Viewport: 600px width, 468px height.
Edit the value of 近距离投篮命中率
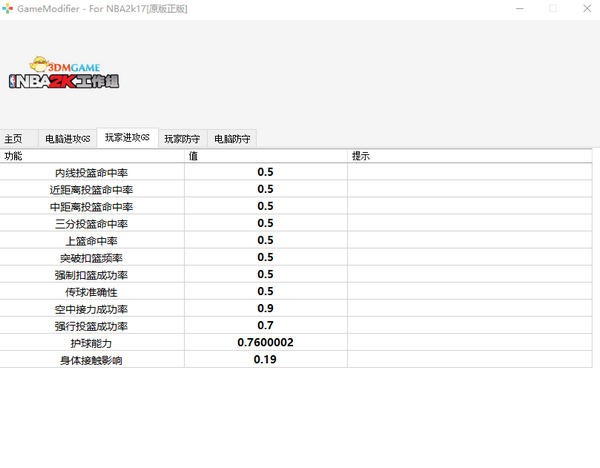click(266, 189)
